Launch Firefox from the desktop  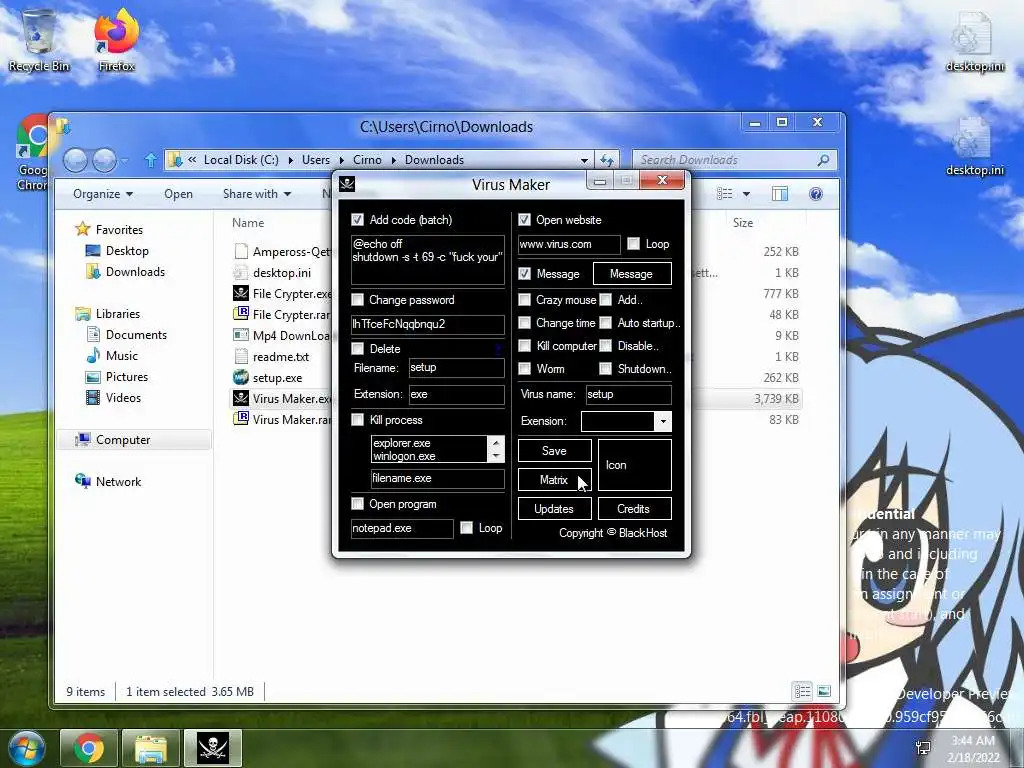[117, 39]
